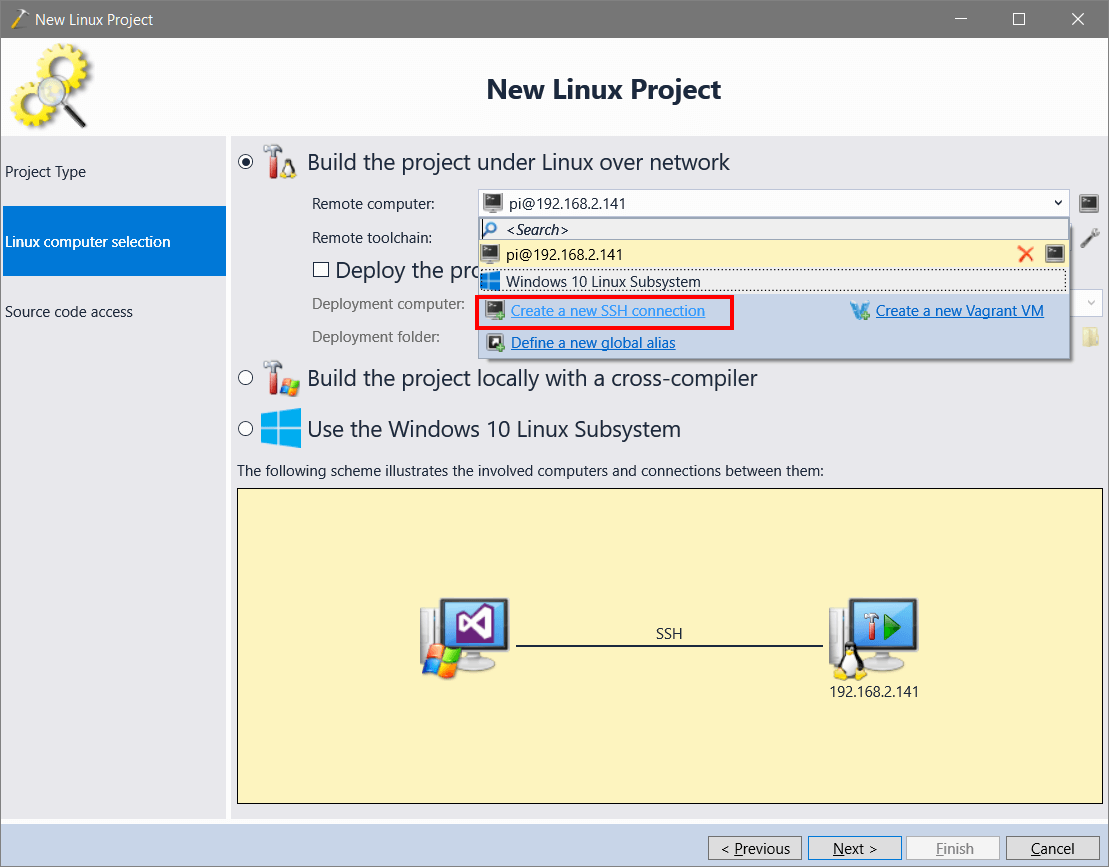Click the global alias icon
The image size is (1109, 867).
496,343
